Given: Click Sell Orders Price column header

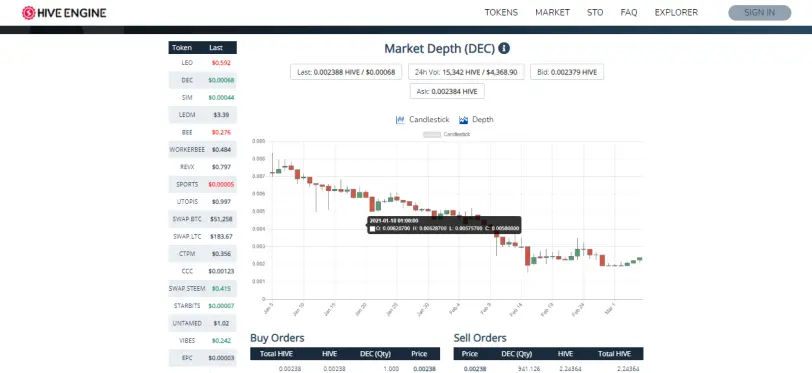Looking at the screenshot, I should click(x=470, y=354).
